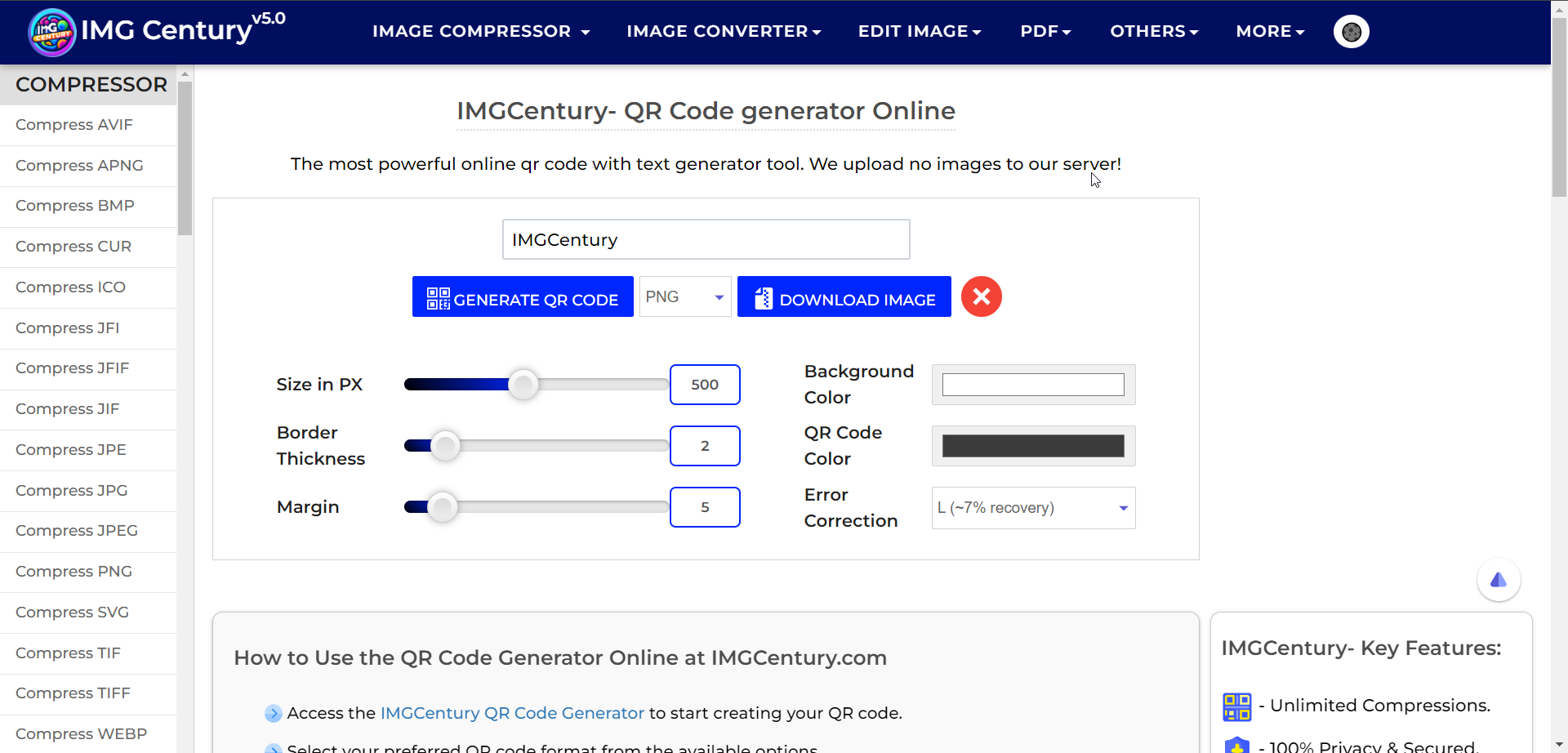The width and height of the screenshot is (1568, 753).
Task: Click the arrow bullet before Access the
Action: click(273, 714)
